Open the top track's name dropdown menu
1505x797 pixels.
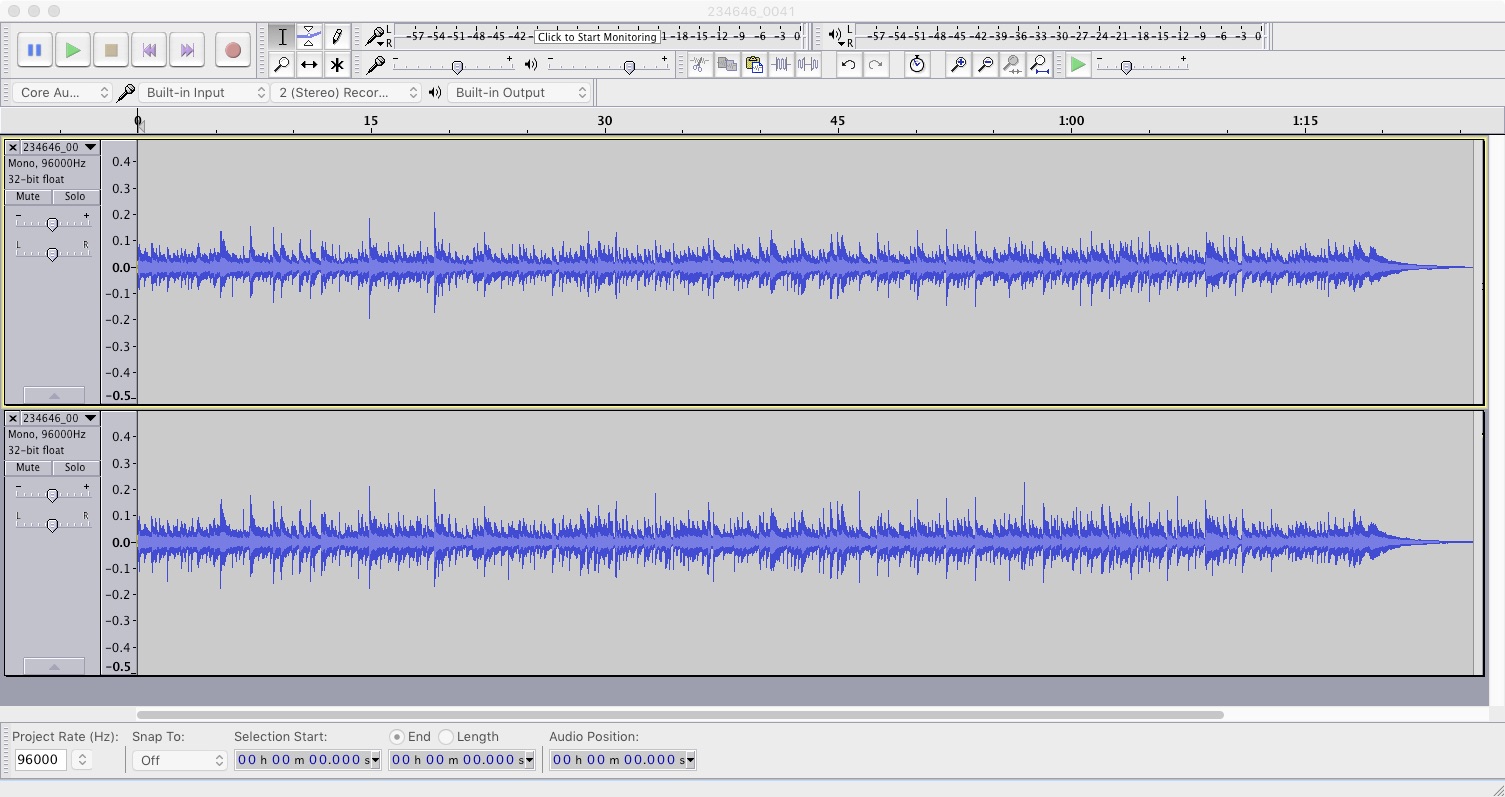point(90,146)
